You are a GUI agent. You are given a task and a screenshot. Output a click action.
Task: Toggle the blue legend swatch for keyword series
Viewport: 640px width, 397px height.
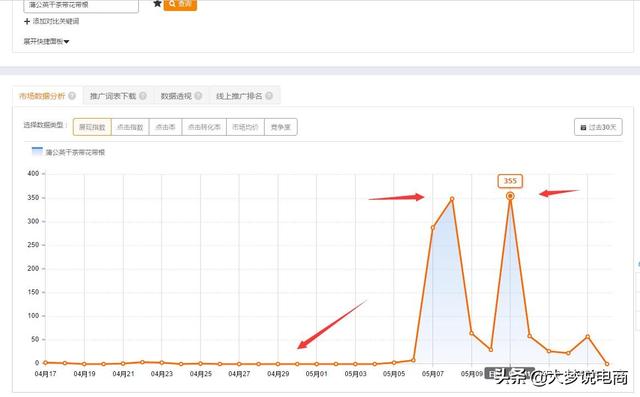(37, 151)
